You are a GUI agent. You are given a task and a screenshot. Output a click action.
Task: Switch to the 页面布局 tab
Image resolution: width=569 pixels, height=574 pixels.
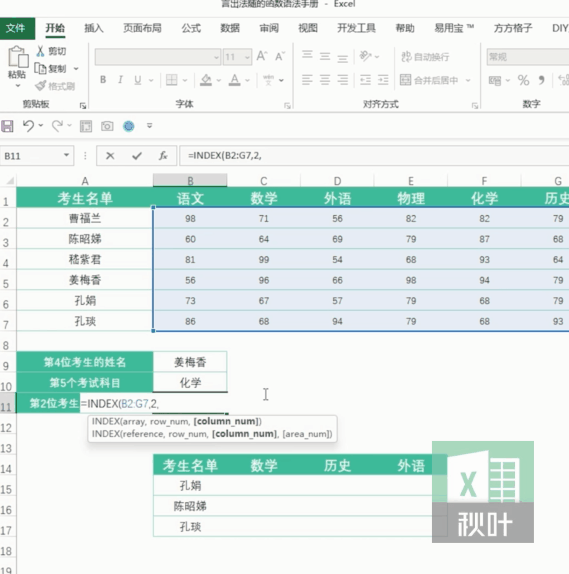click(142, 28)
